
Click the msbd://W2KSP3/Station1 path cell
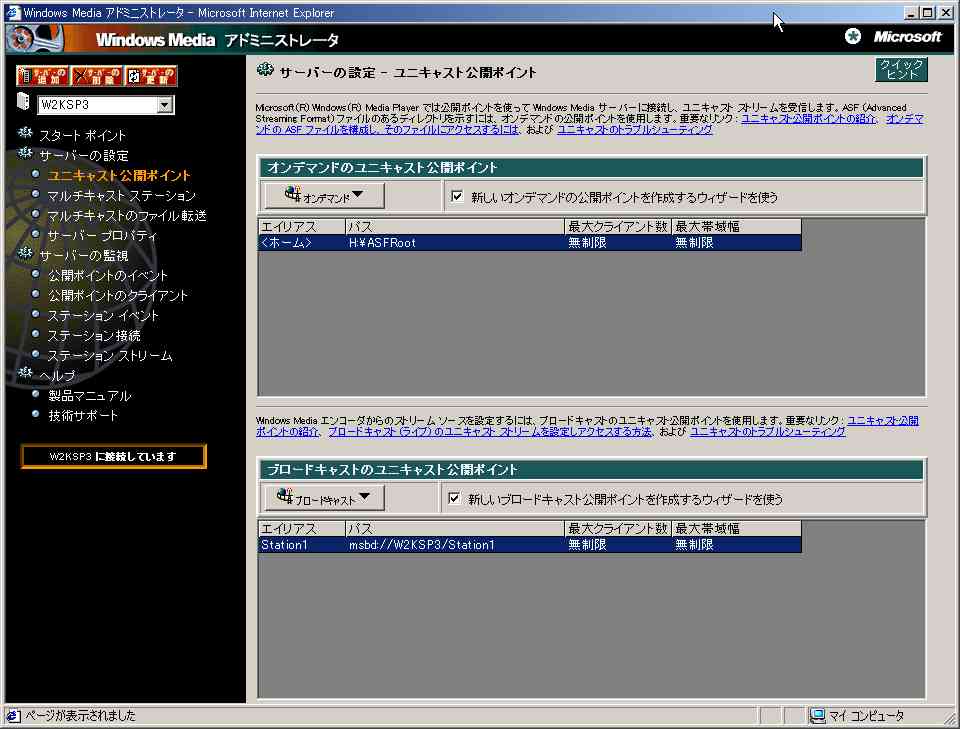454,545
